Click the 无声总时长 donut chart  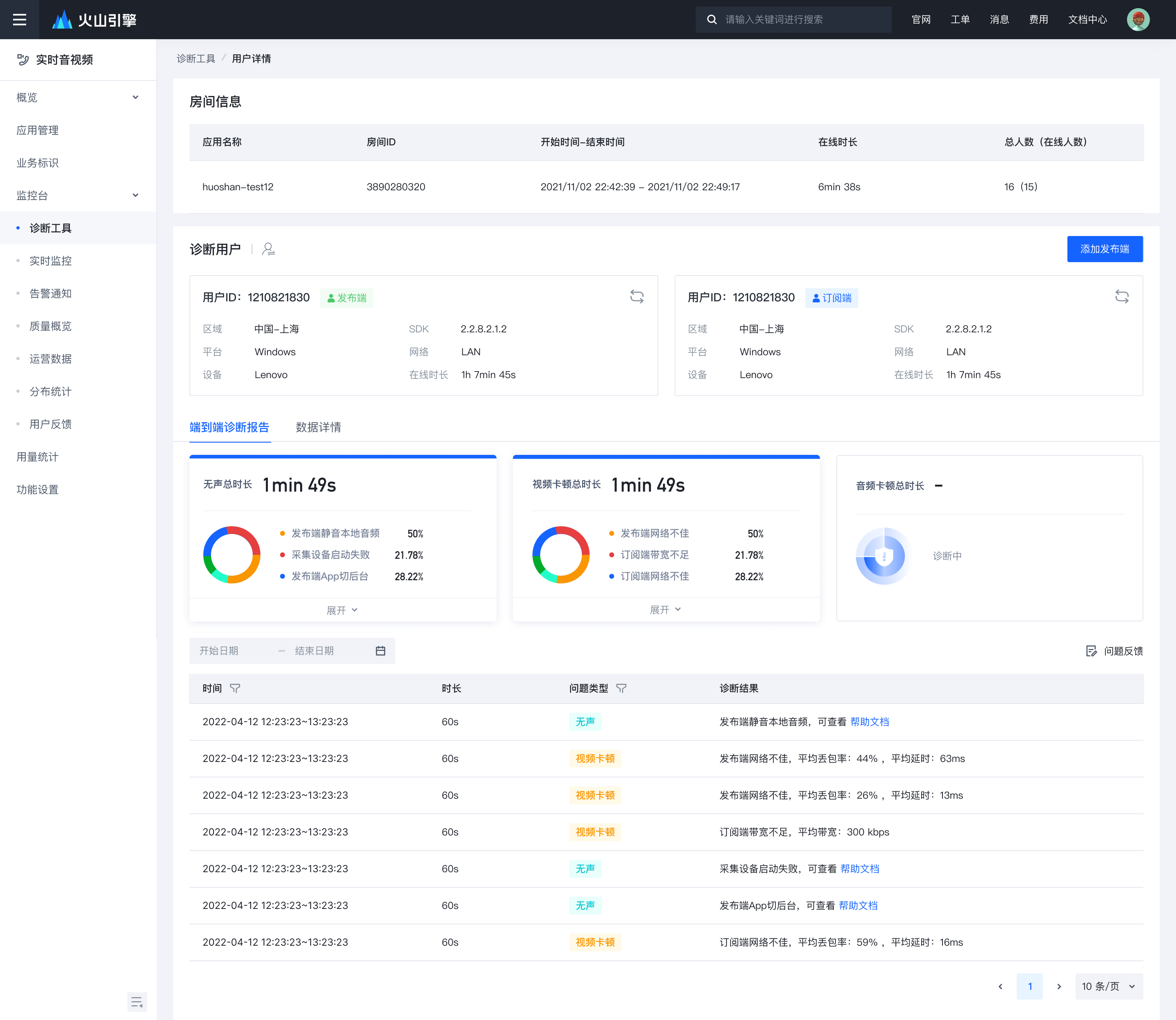pos(232,555)
